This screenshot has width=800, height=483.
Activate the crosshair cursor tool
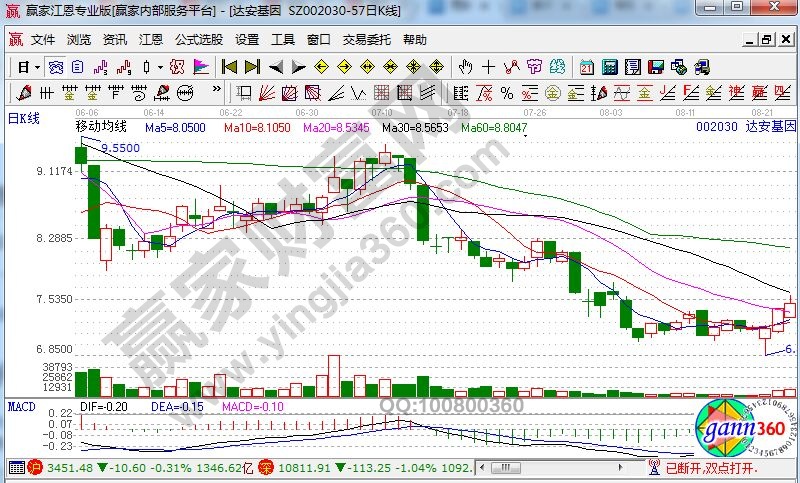click(488, 67)
